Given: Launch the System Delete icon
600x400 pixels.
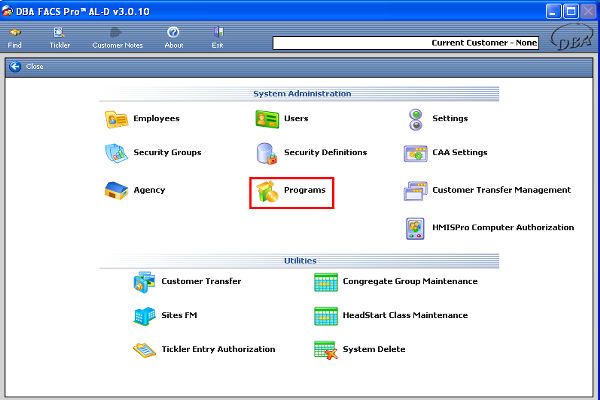Looking at the screenshot, I should (x=326, y=350).
